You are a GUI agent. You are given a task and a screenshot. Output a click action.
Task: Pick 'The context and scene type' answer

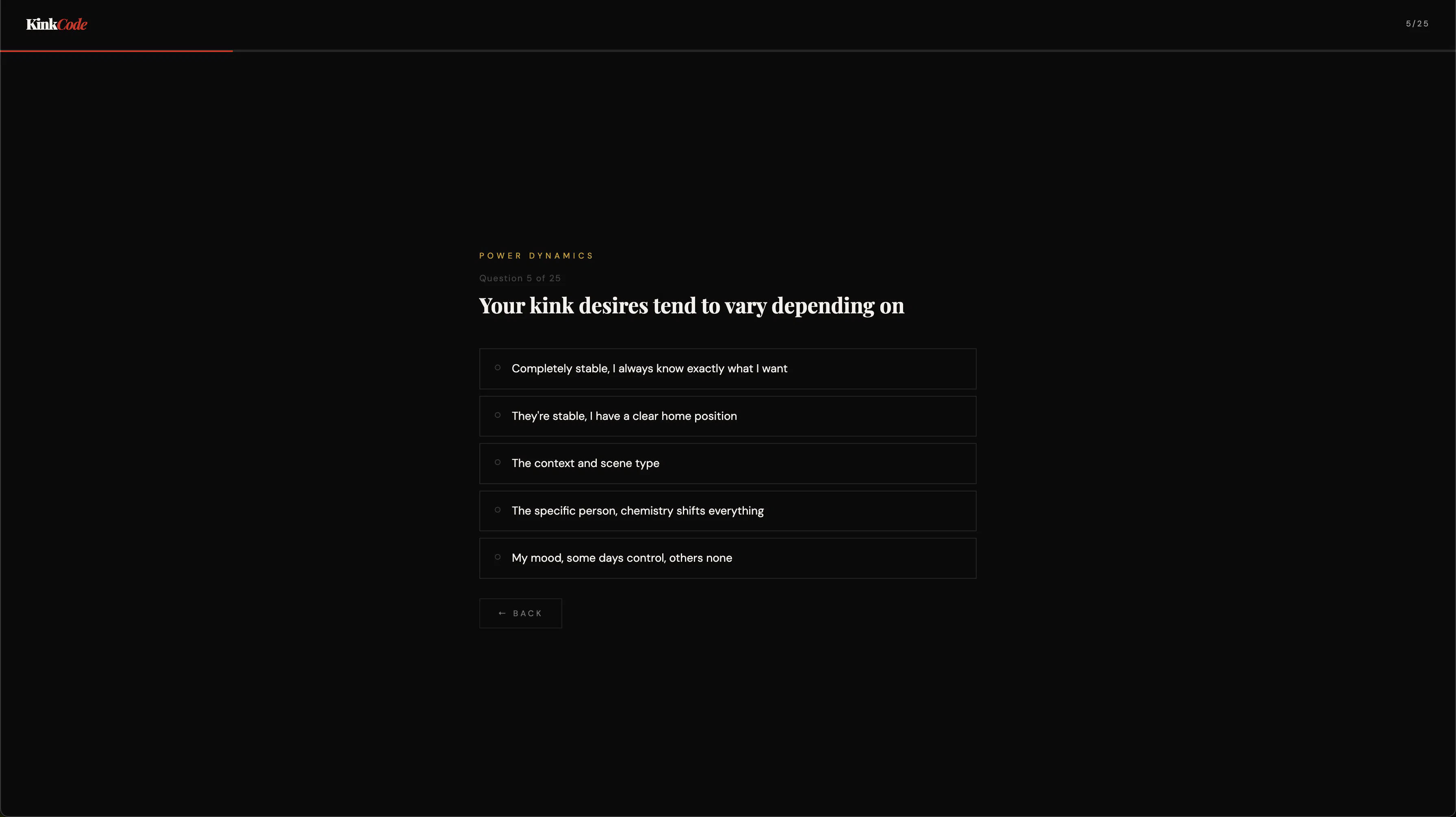[x=728, y=464]
